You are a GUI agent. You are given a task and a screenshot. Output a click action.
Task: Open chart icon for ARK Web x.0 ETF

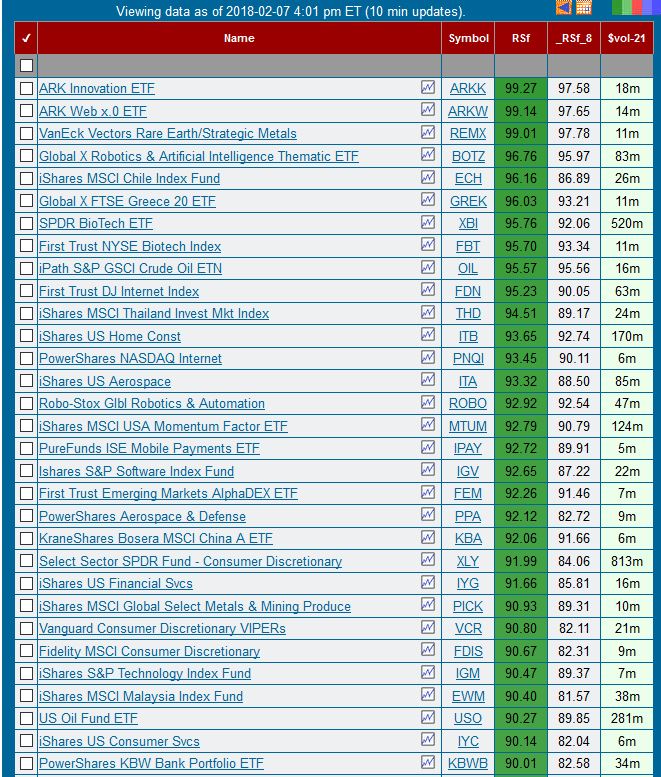point(428,110)
